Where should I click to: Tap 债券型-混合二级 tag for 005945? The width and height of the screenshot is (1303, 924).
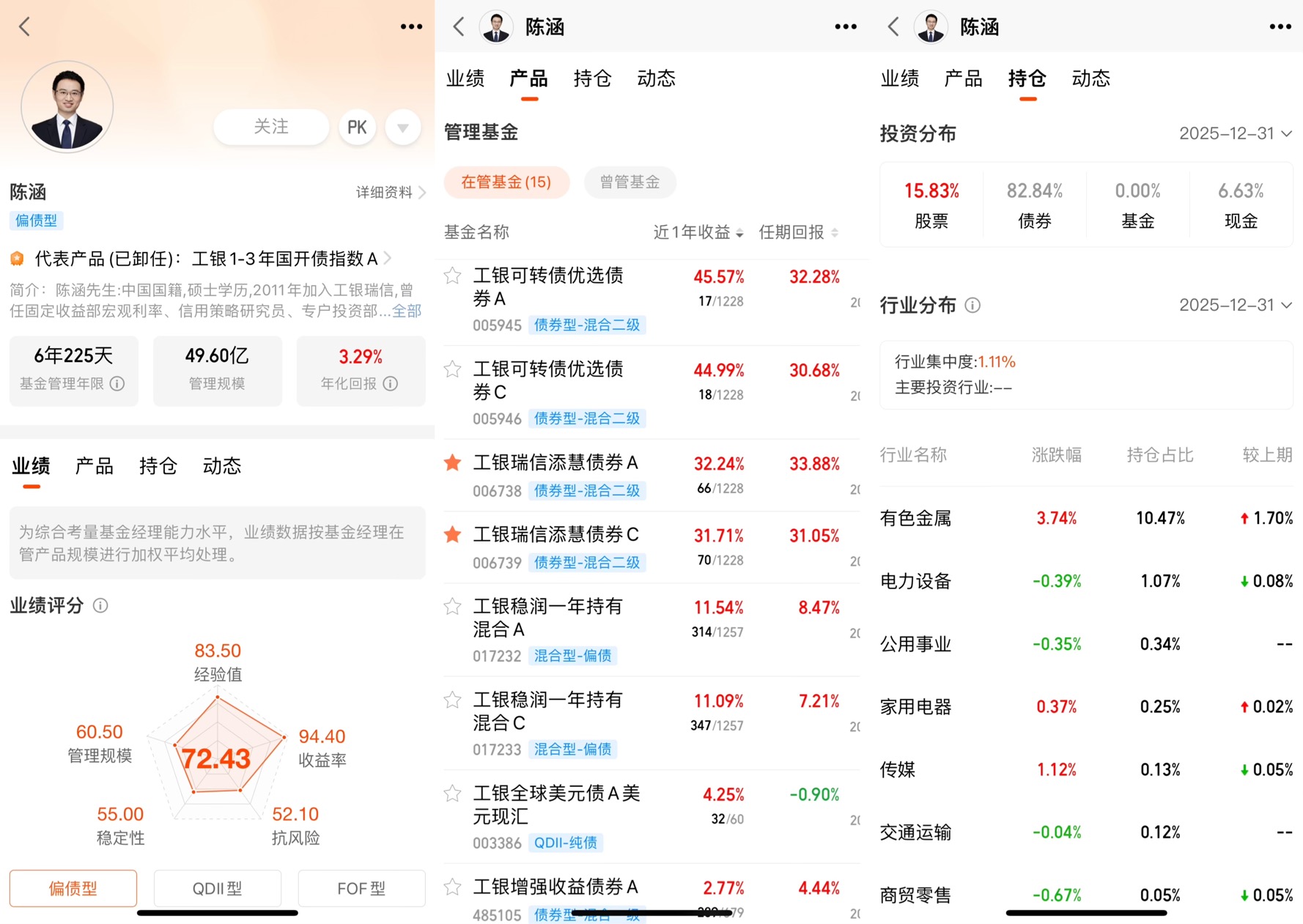tap(587, 325)
